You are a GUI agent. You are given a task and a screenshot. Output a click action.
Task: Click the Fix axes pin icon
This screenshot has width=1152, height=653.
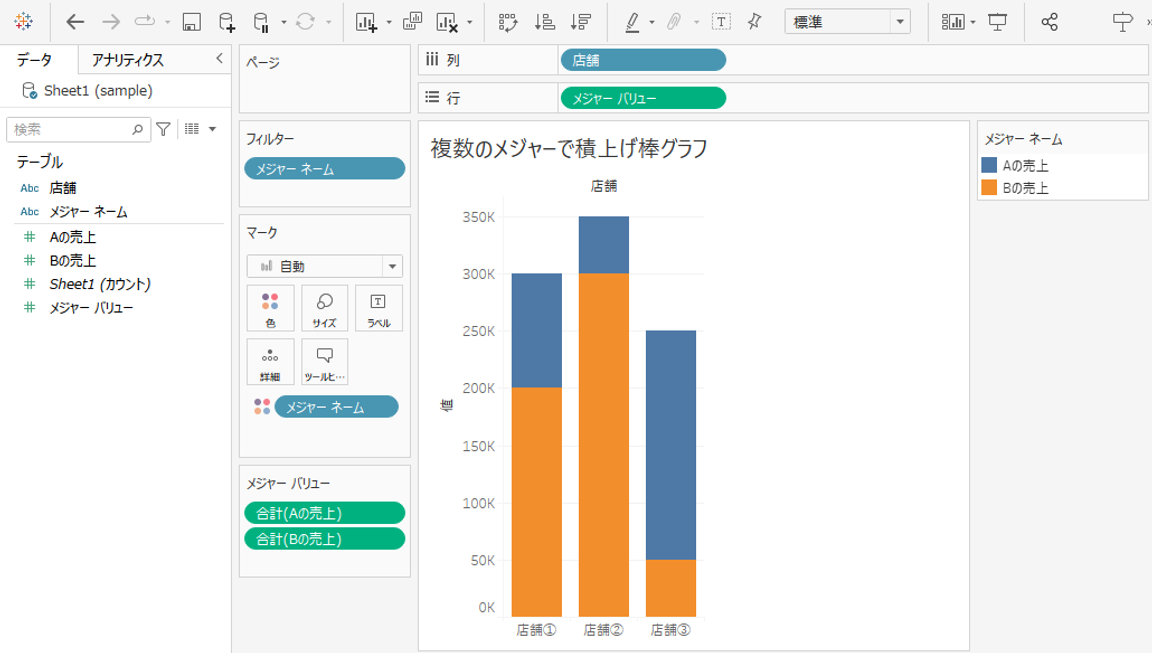(x=755, y=22)
